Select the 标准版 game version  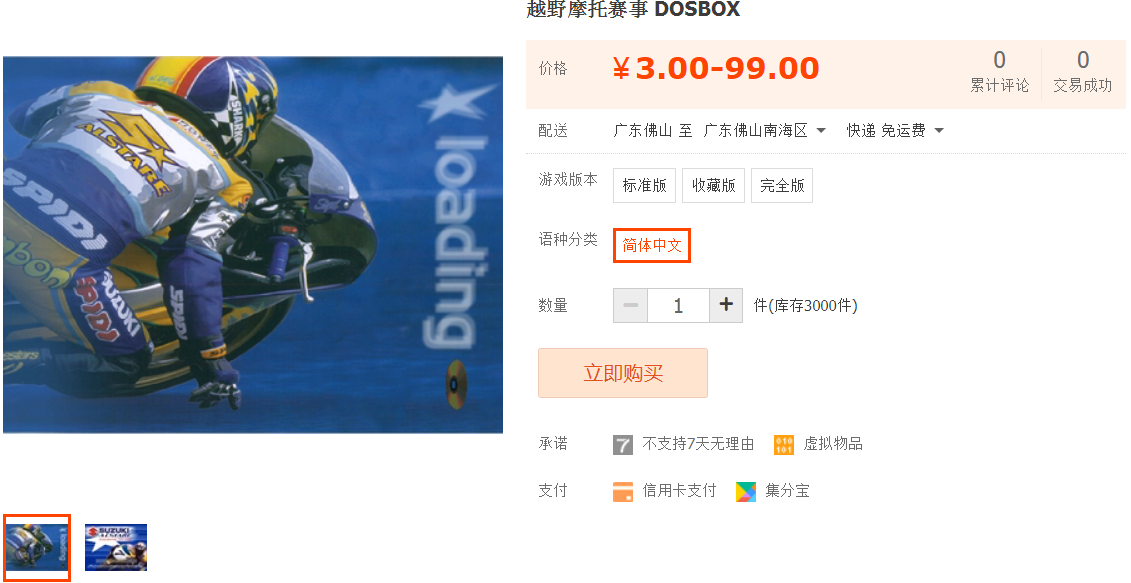[644, 185]
